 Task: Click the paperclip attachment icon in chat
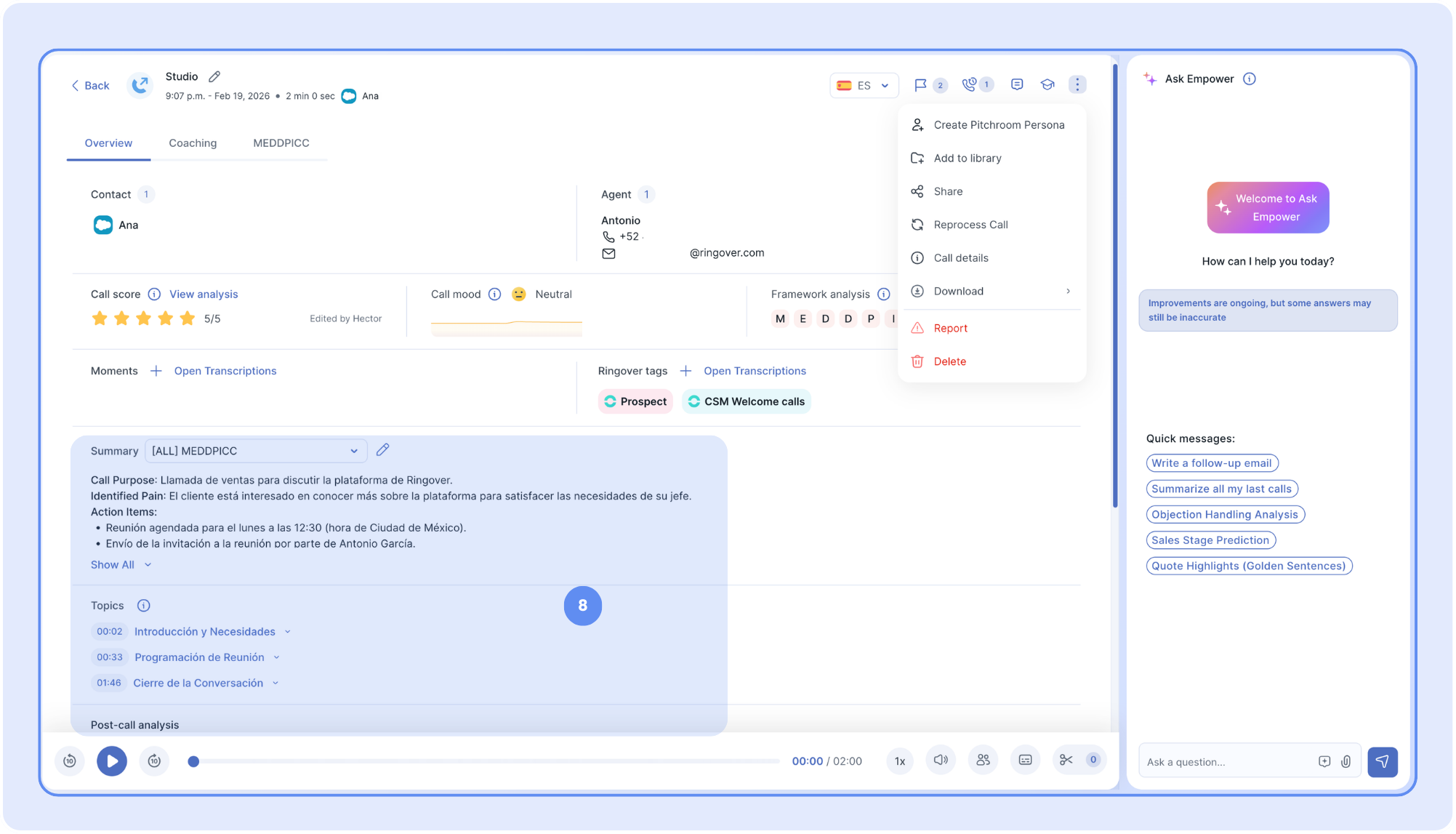pyautogui.click(x=1346, y=761)
